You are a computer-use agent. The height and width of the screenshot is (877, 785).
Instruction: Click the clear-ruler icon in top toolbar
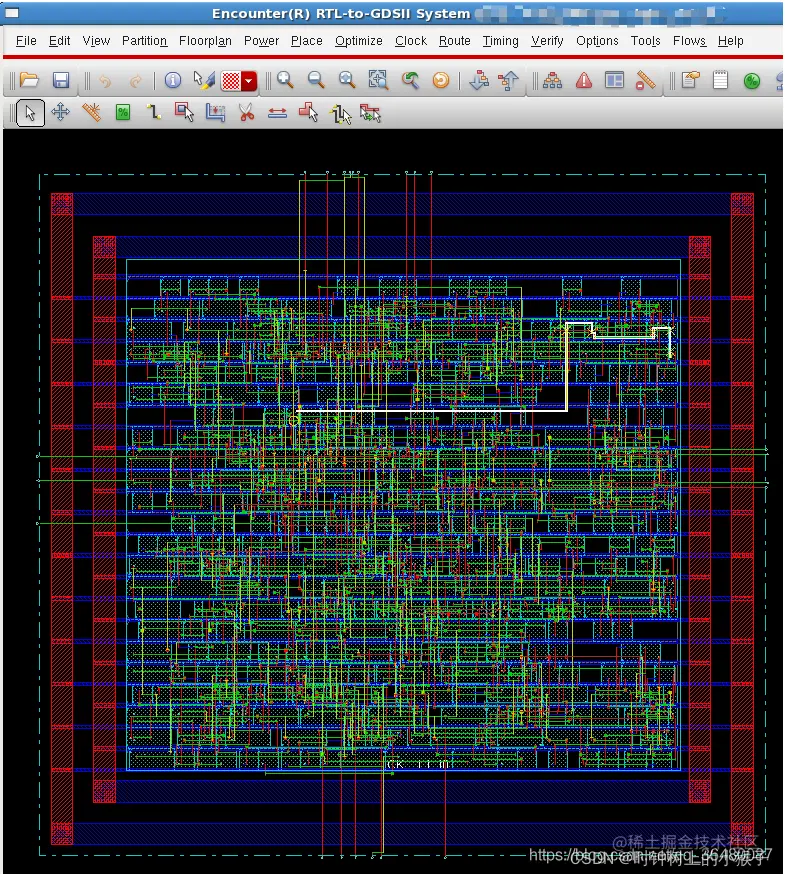645,81
